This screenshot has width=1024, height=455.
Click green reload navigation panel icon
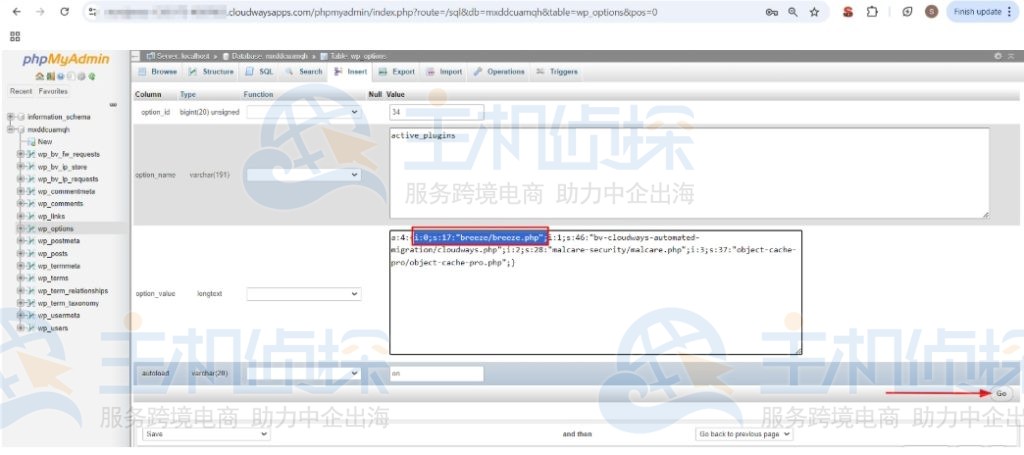point(92,76)
